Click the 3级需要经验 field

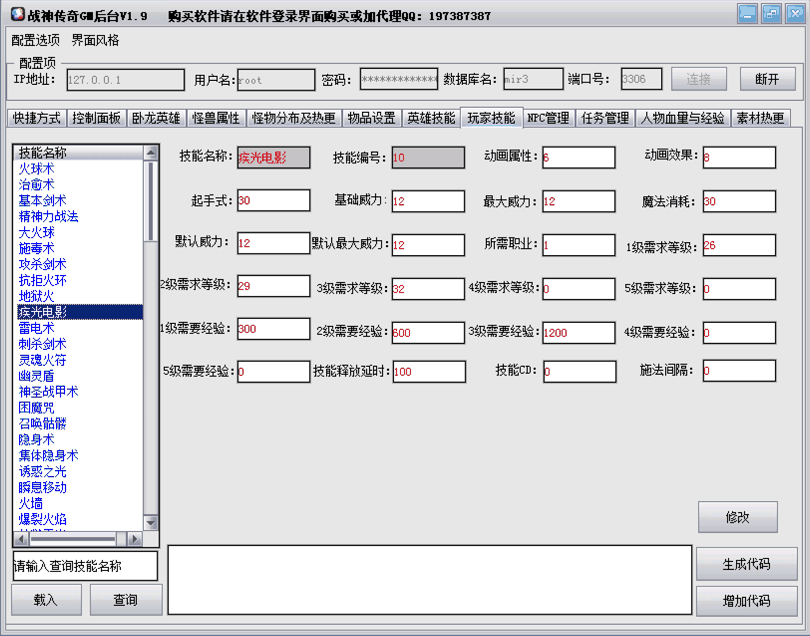(x=579, y=332)
